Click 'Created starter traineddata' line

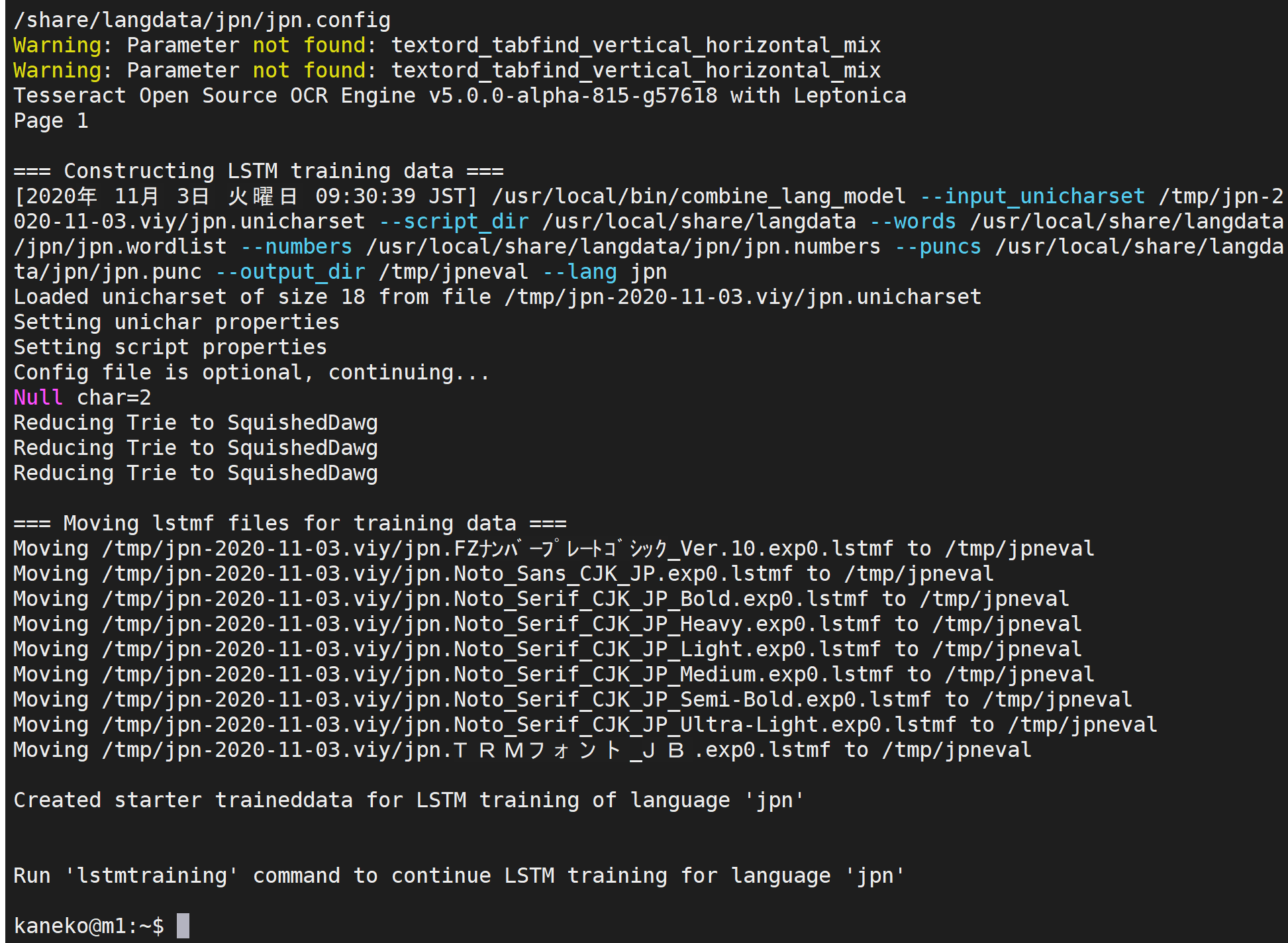click(x=409, y=801)
